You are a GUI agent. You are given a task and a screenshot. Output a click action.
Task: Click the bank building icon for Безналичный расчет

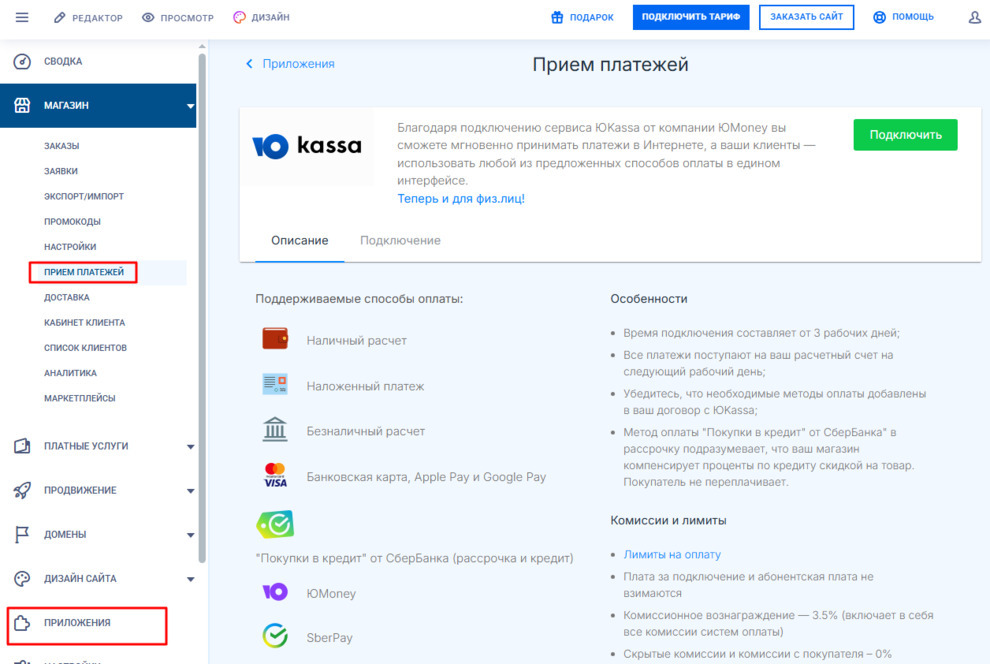pyautogui.click(x=275, y=429)
